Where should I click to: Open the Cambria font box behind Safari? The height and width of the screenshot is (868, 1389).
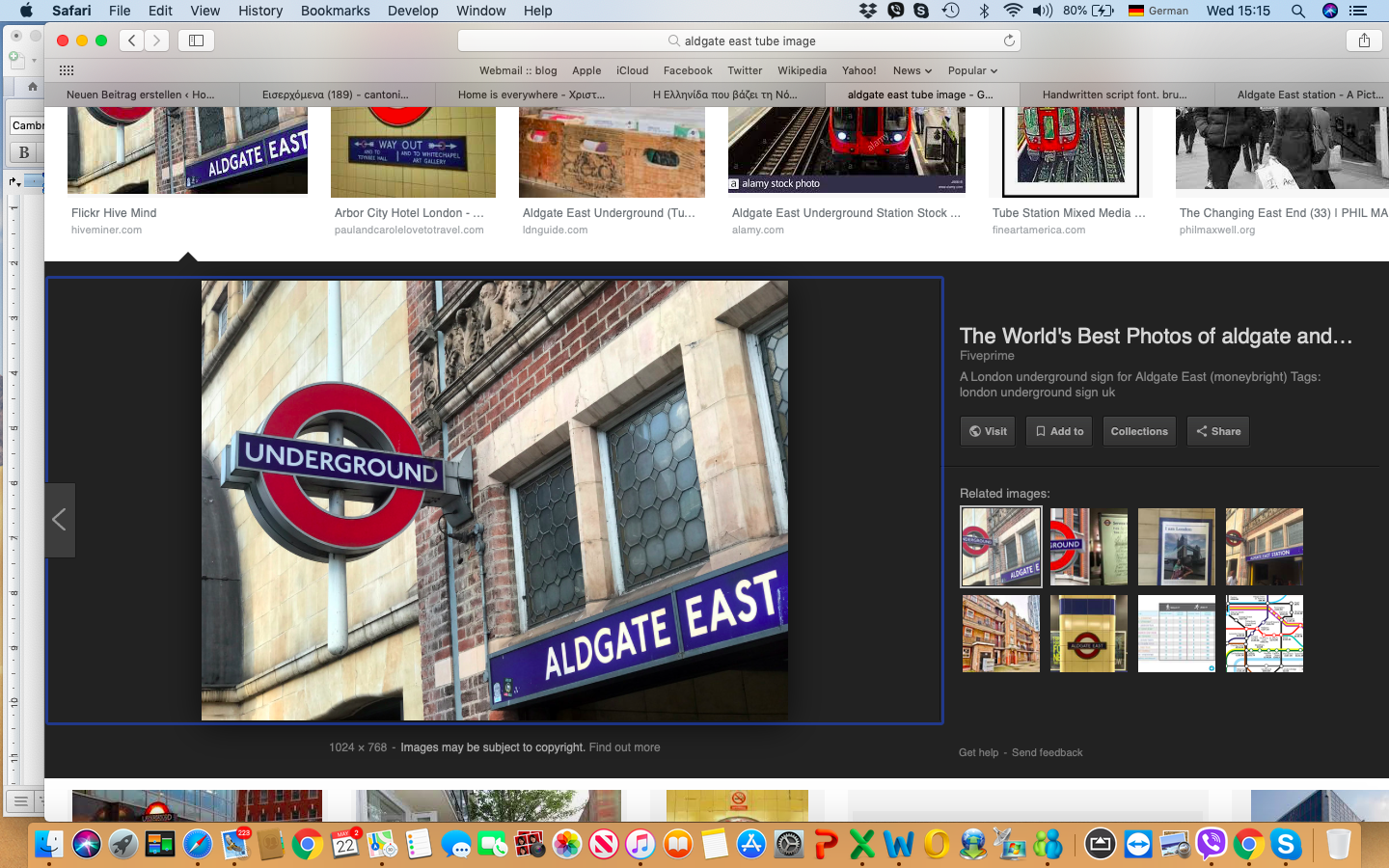pos(27,125)
